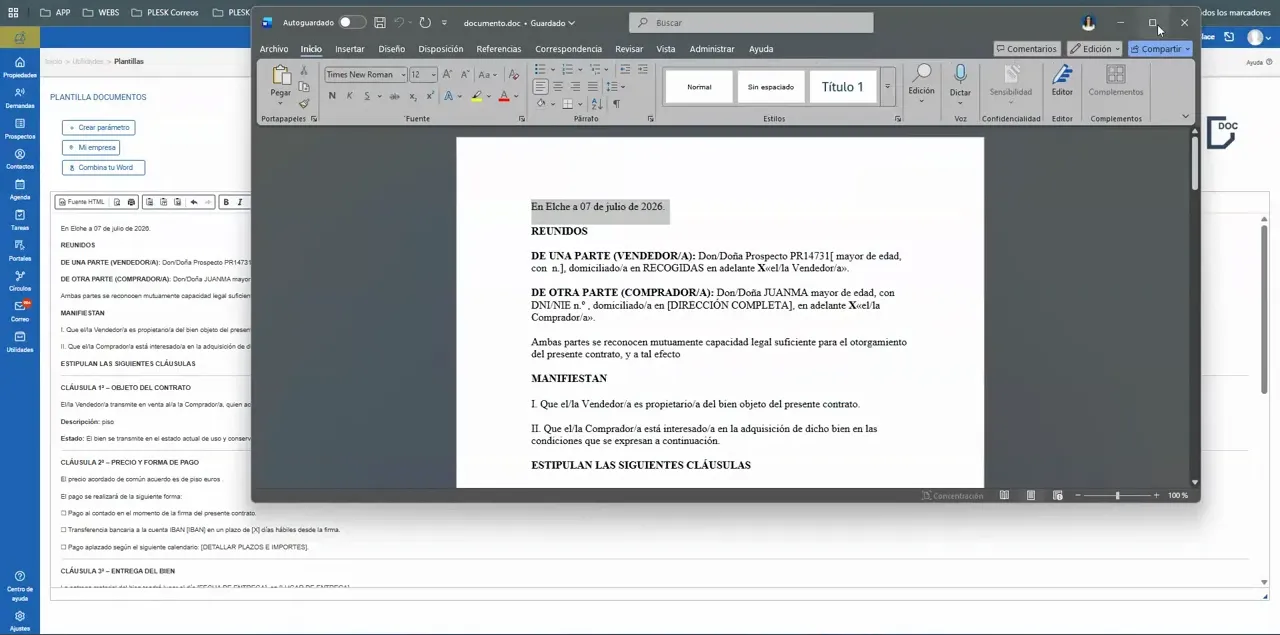This screenshot has height=635, width=1280.
Task: Expand the styles gallery arrow
Action: click(x=887, y=87)
